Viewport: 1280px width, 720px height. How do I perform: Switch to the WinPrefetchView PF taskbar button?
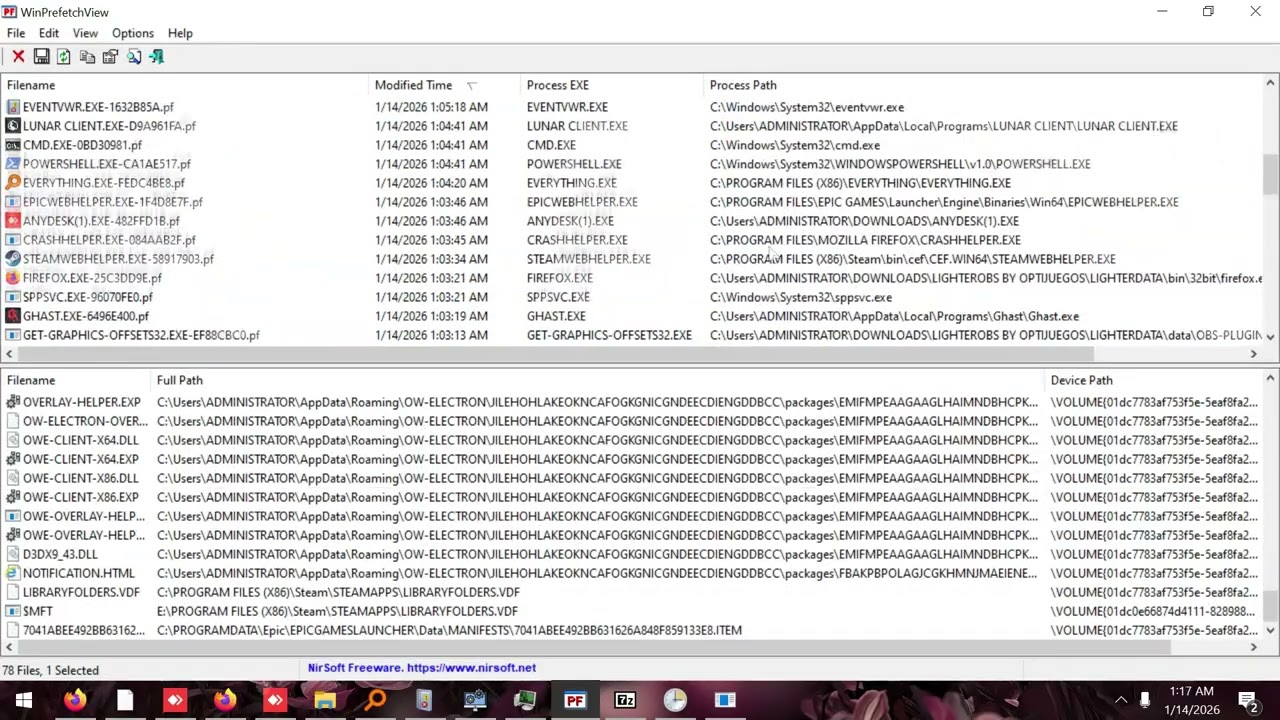pos(575,700)
